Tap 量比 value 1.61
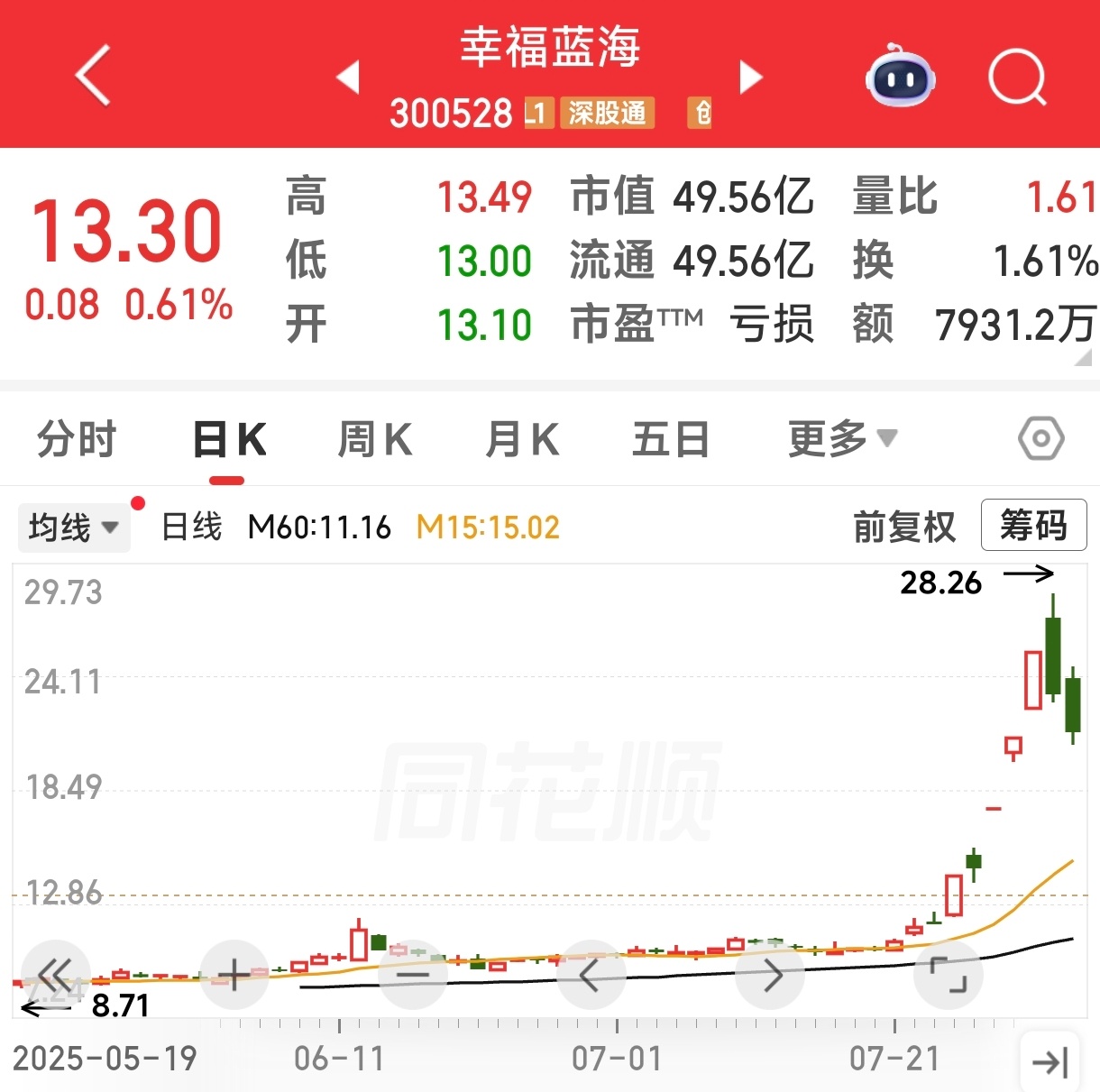Screen dimensions: 1100x1092 click(1061, 197)
